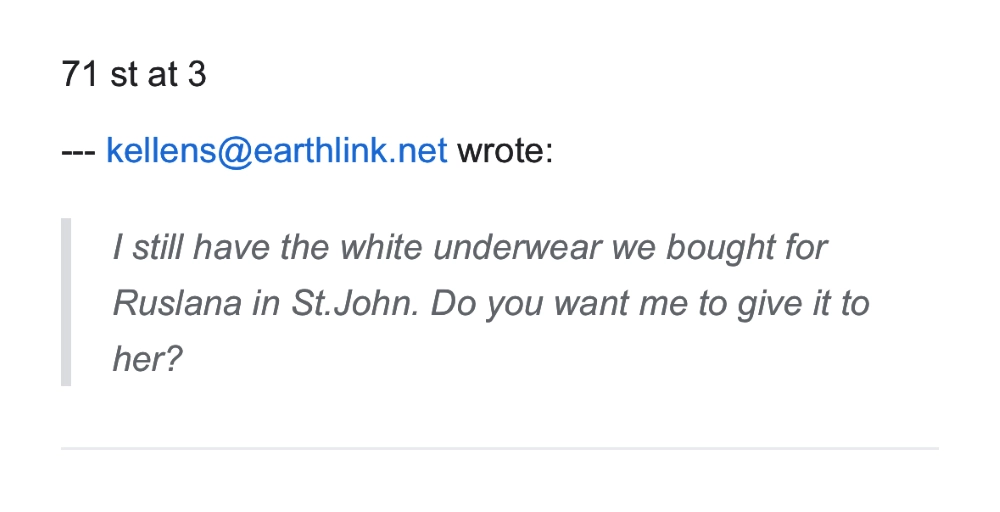Image resolution: width=1000 pixels, height=512 pixels.
Task: Click the gray quote bar beside the quoted text
Action: [66, 301]
